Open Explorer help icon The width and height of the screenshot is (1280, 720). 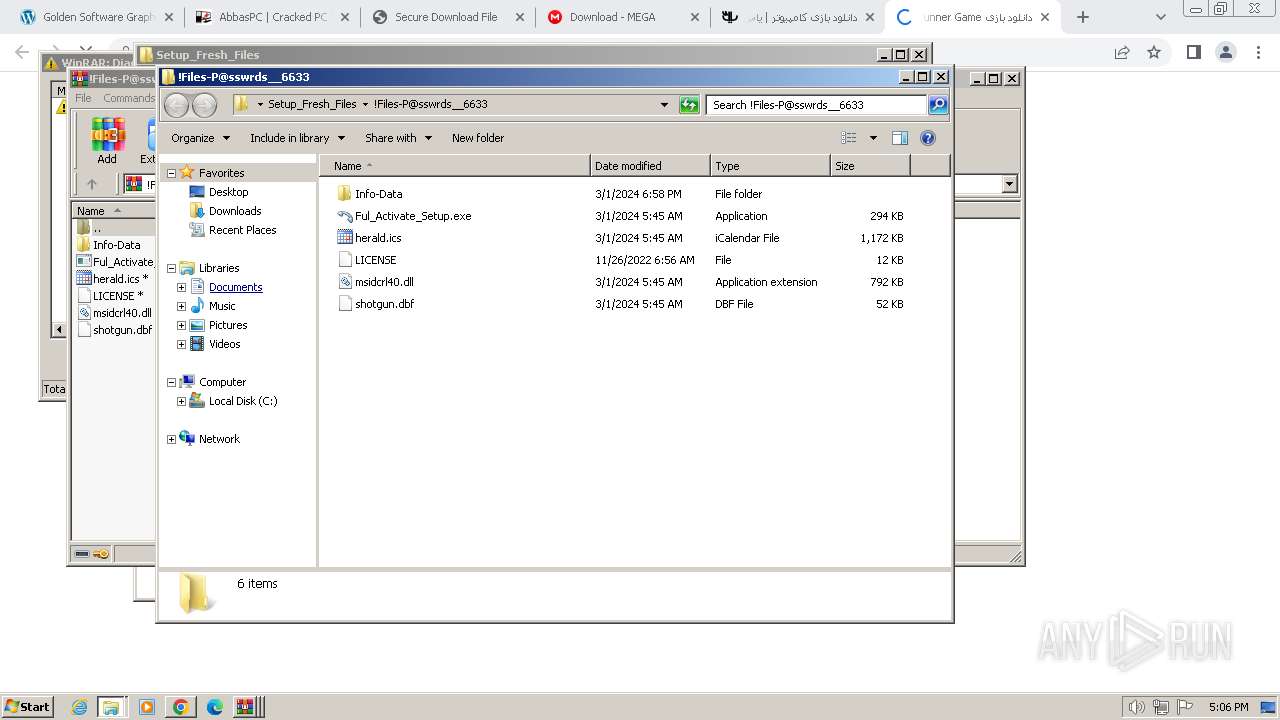927,138
